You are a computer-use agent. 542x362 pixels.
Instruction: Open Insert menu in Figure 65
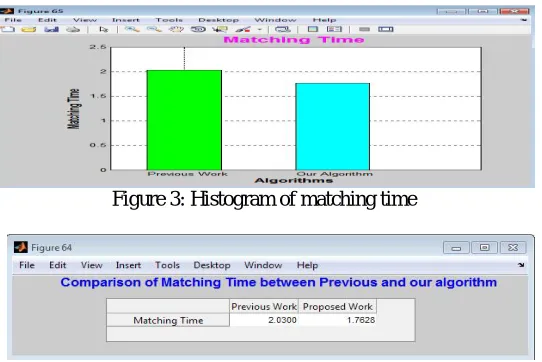[126, 20]
